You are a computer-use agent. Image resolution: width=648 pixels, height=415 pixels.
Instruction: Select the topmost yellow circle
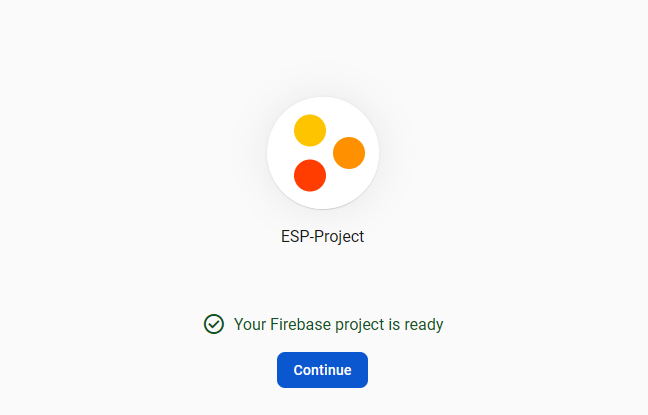(310, 131)
